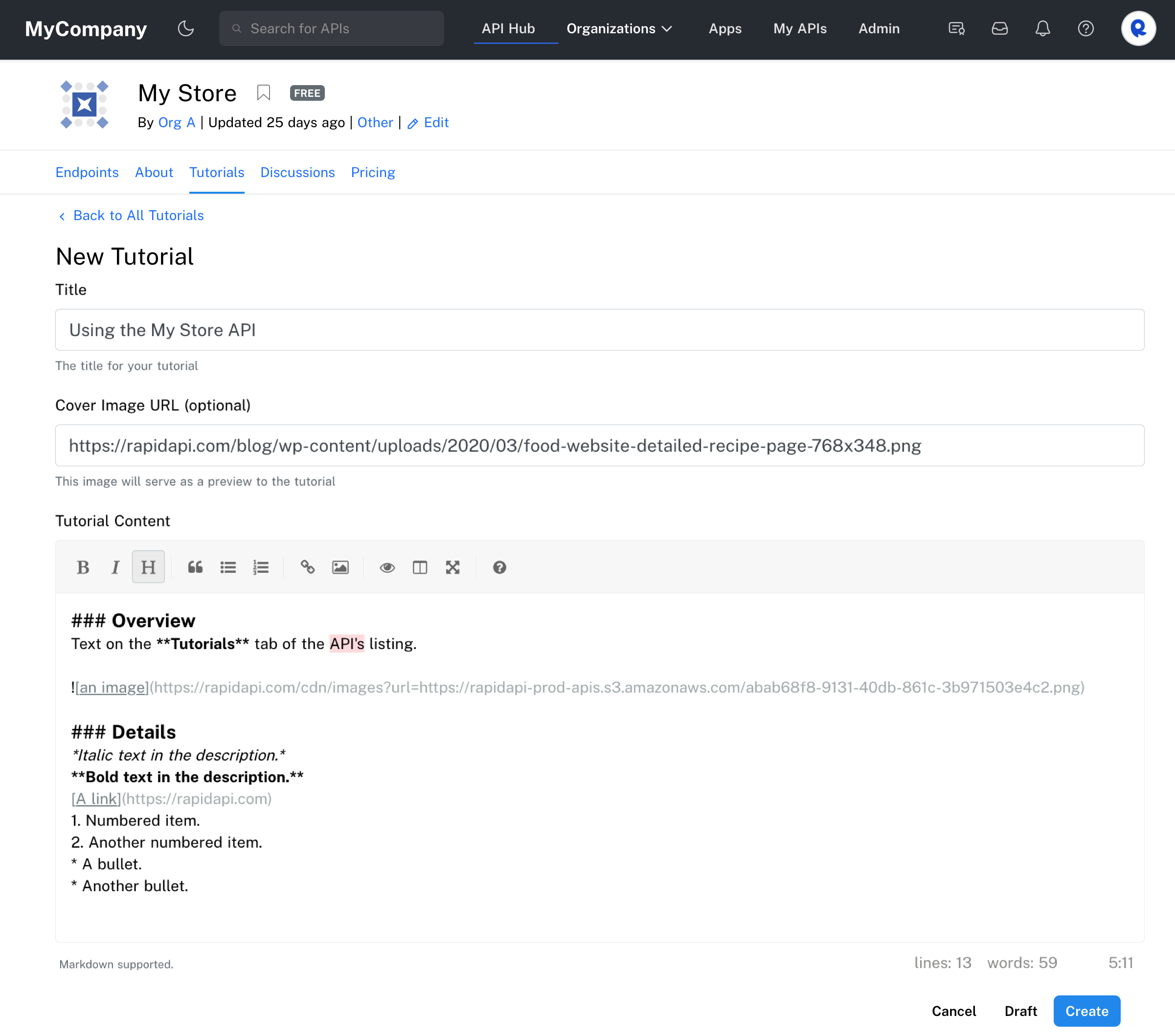Click the pencil icon next to Edit
The width and height of the screenshot is (1175, 1036).
(412, 123)
